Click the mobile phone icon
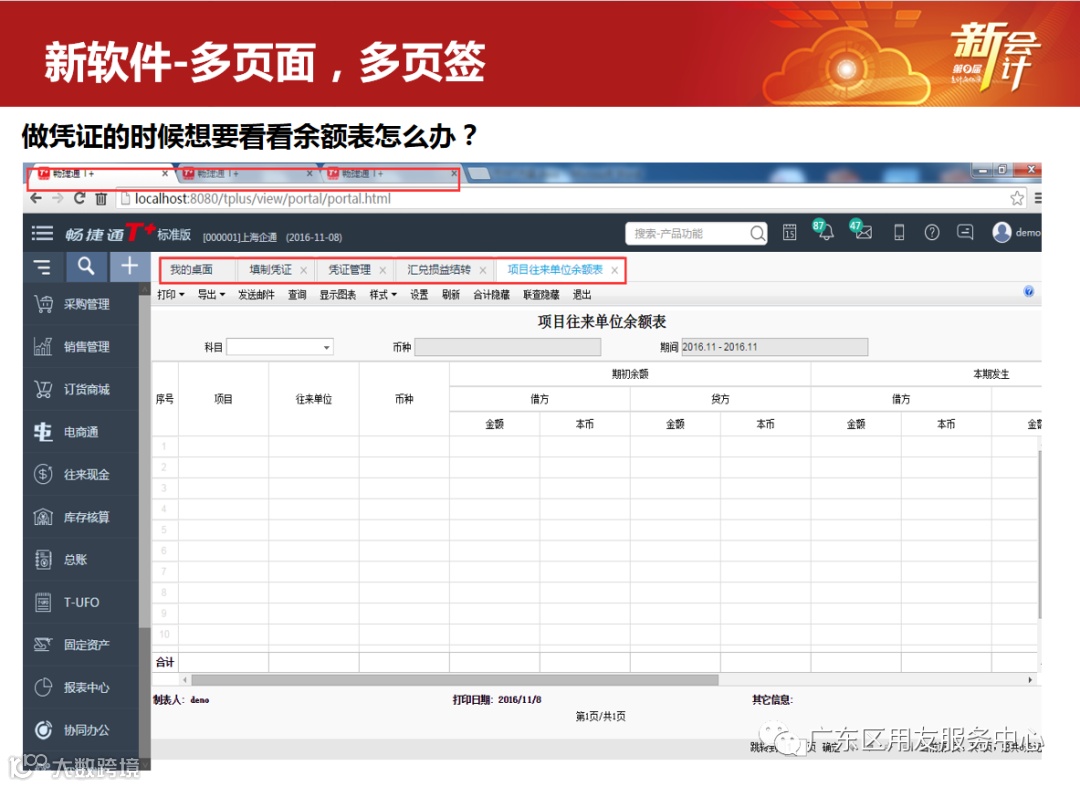Screen dimensions: 1080x787 (x=899, y=233)
